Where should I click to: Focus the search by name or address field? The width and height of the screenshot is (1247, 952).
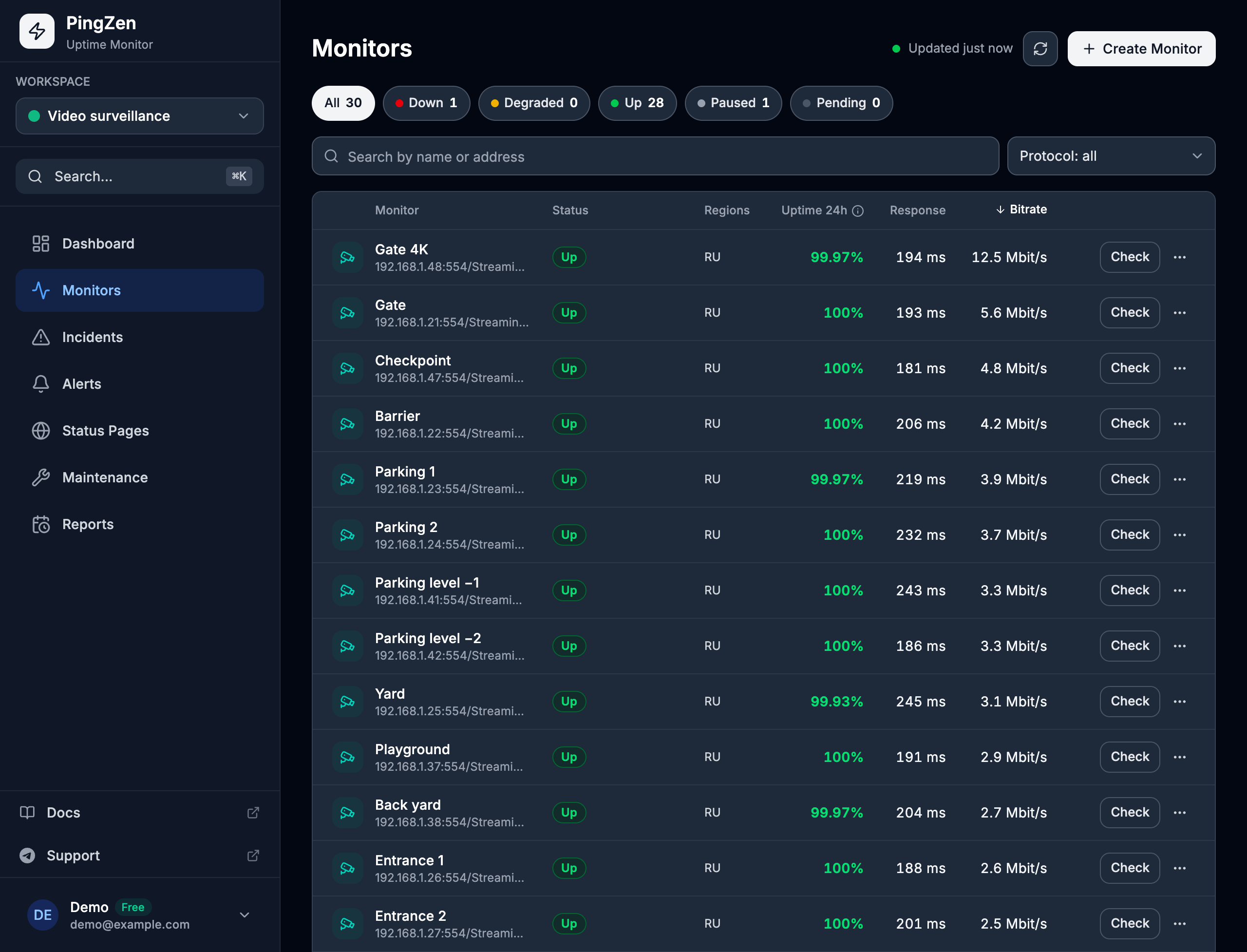[x=655, y=156]
